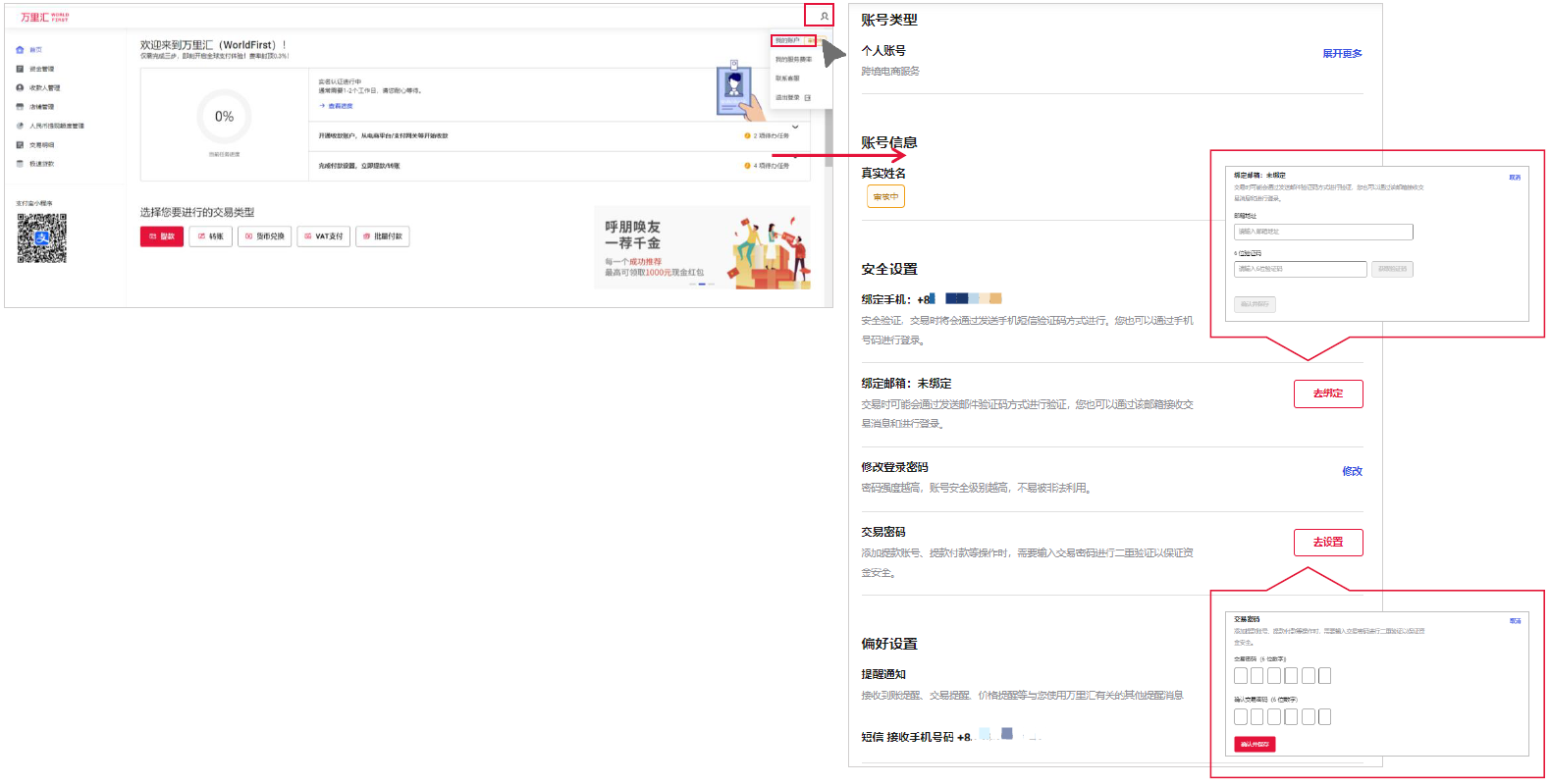
Task: Click the ID card verification illustration
Action: [740, 89]
